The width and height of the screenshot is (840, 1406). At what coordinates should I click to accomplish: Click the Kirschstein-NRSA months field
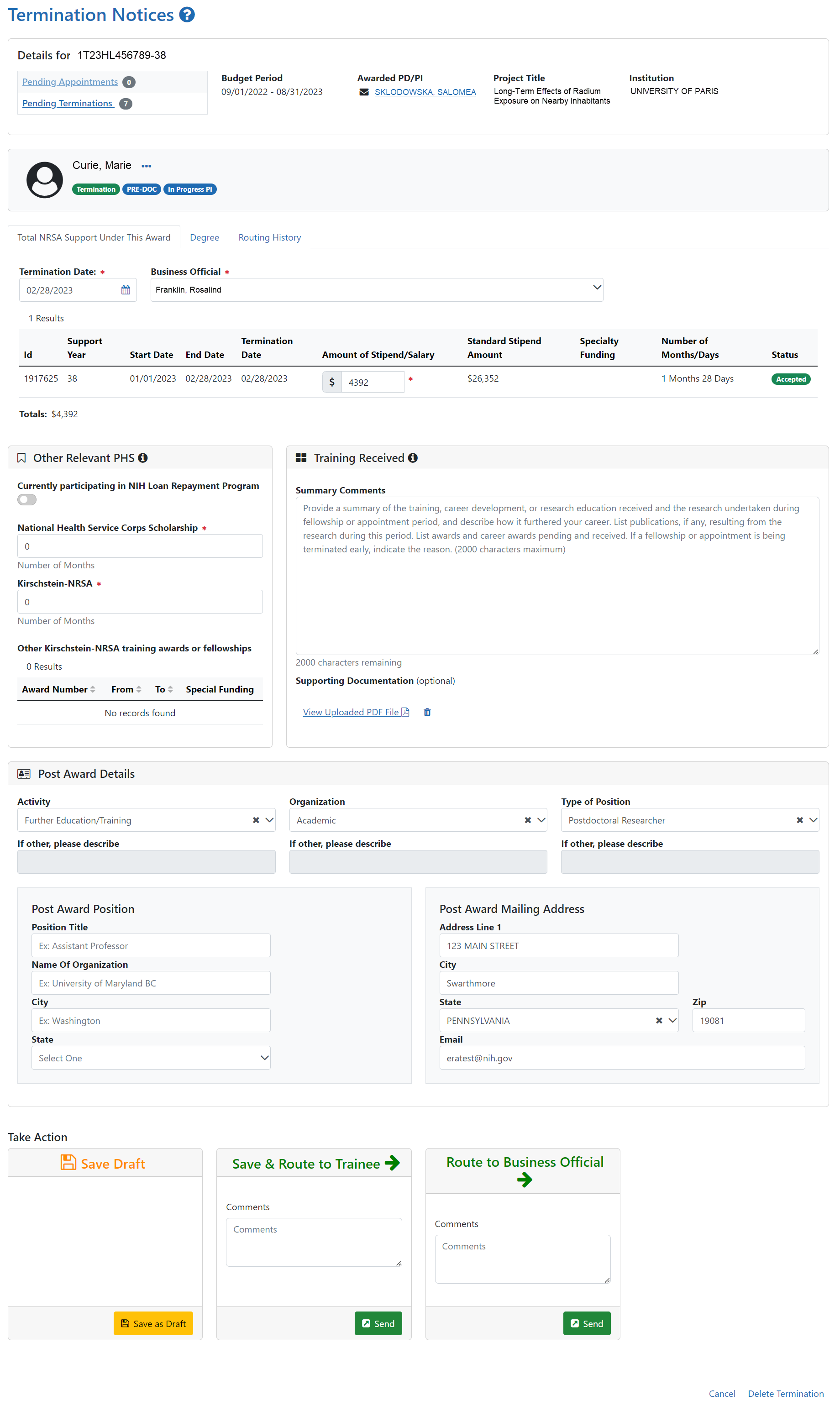tap(140, 602)
